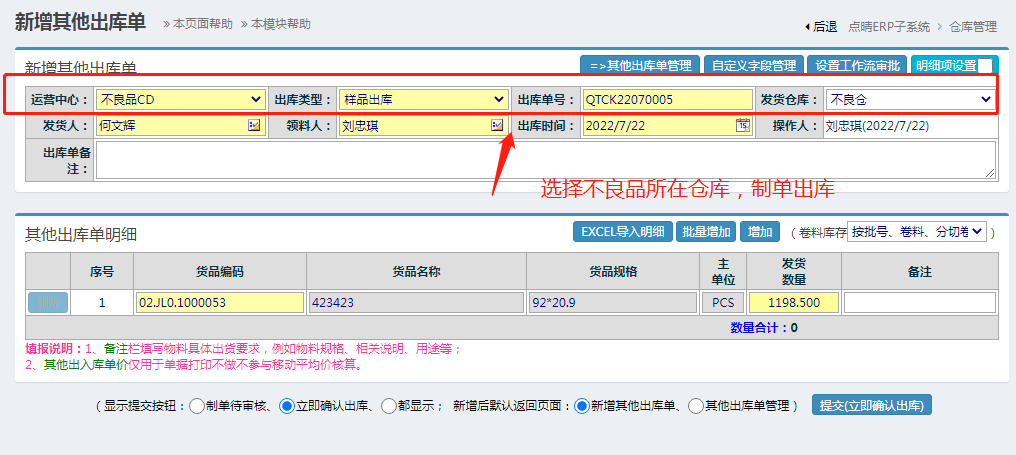Go to 仓库管理 in breadcrumb
Screen dimensions: 1016x455
[x=972, y=27]
